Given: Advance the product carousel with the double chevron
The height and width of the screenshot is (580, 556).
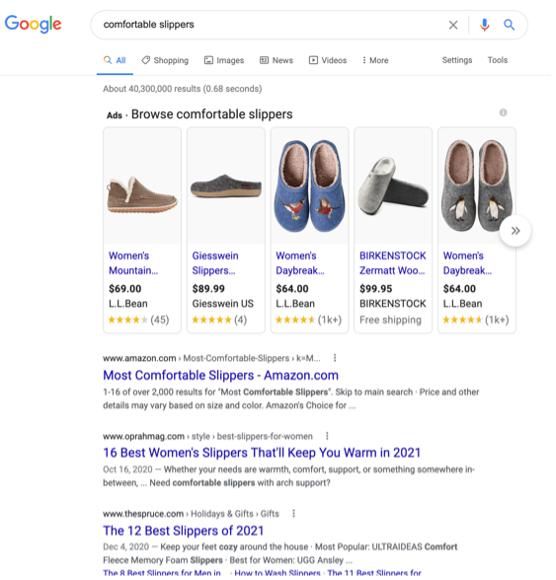Looking at the screenshot, I should (x=515, y=231).
